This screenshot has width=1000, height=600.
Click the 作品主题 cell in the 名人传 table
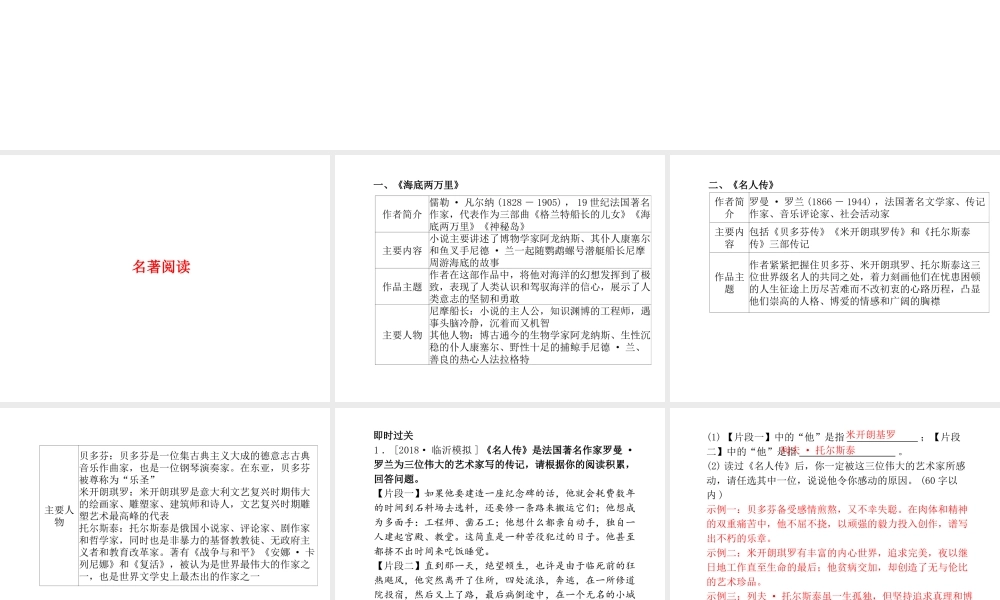click(x=729, y=282)
